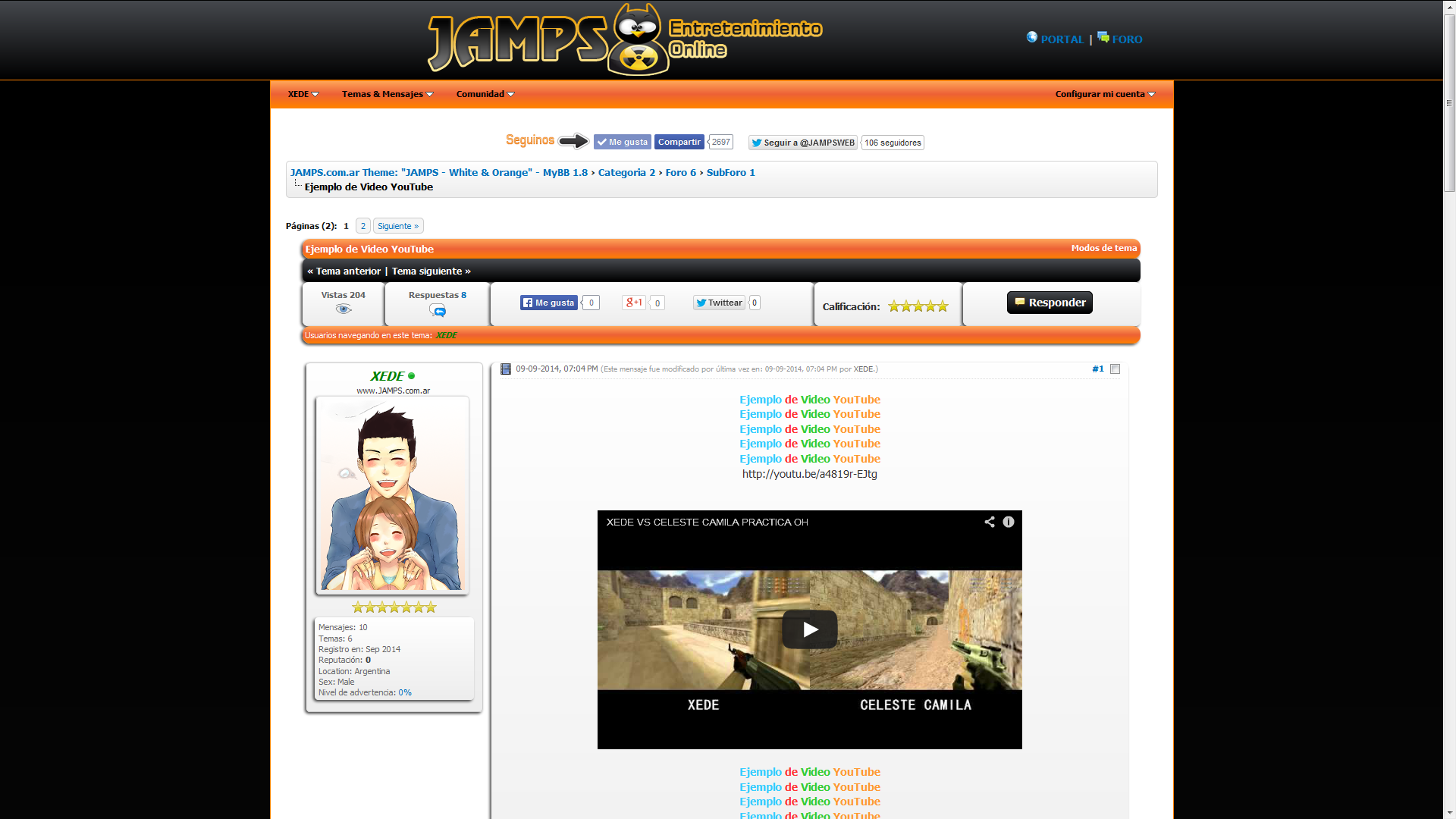Expand Configurar mi cuenta menu

(1105, 94)
